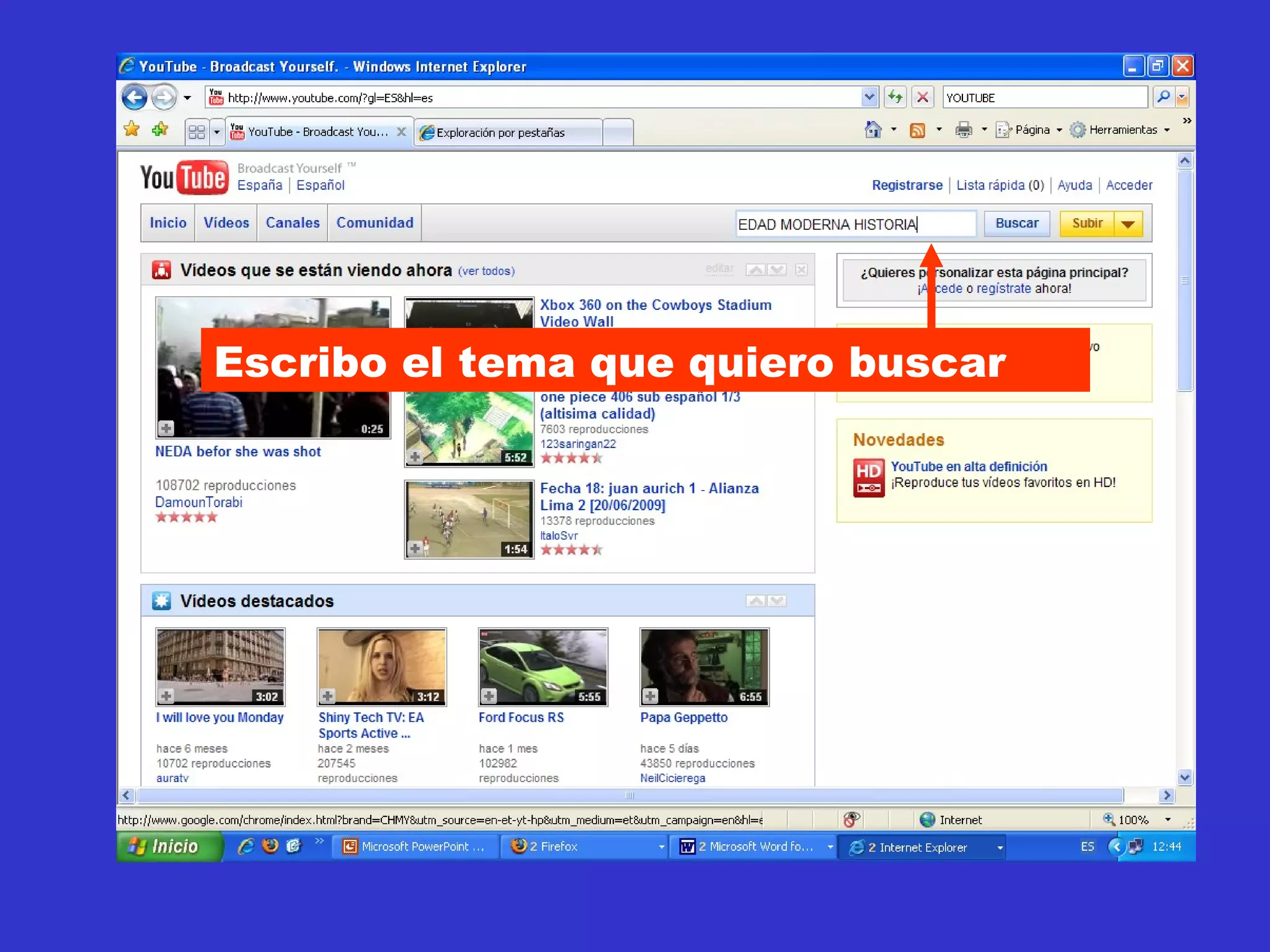Open Lista rápida (0) link
The width and height of the screenshot is (1270, 952).
click(1000, 185)
